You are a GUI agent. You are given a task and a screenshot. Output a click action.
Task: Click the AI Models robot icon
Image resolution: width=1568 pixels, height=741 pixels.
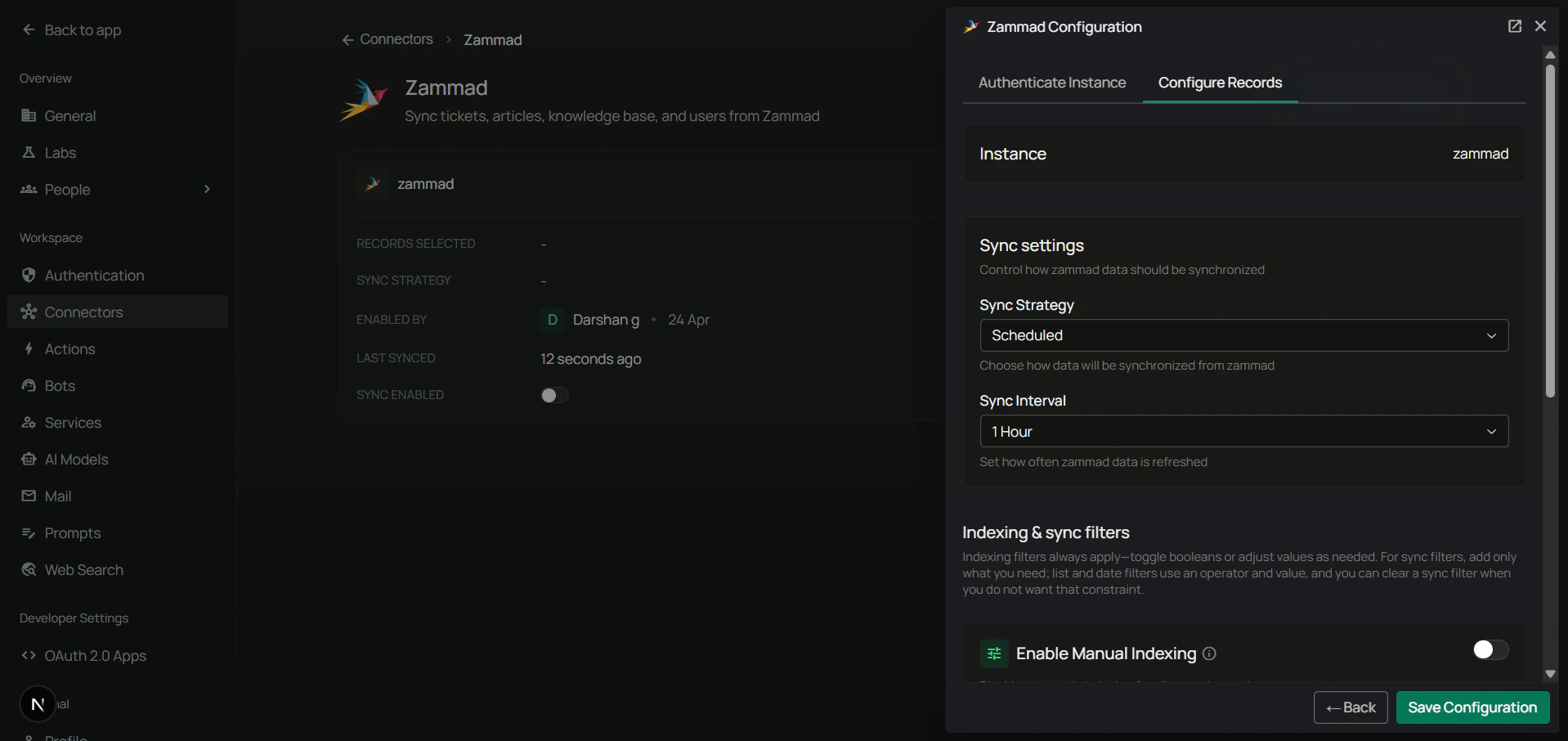click(29, 459)
